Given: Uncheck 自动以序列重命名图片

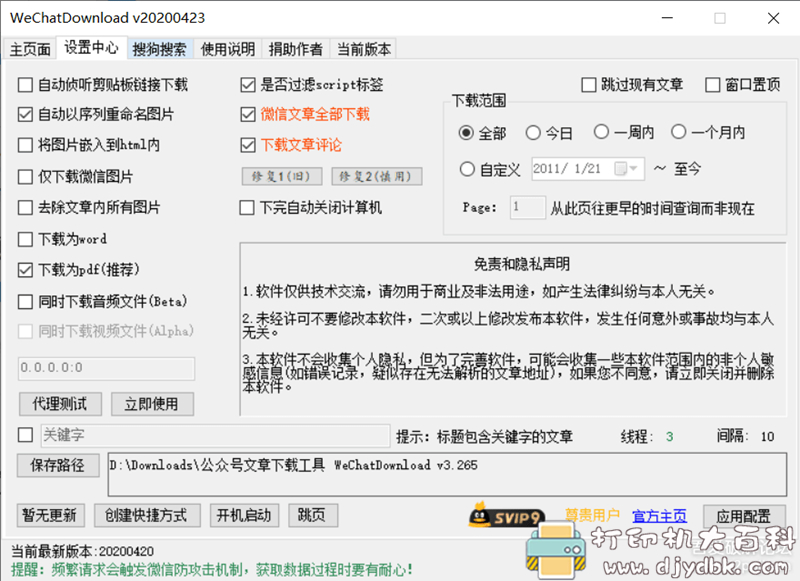Looking at the screenshot, I should [24, 114].
